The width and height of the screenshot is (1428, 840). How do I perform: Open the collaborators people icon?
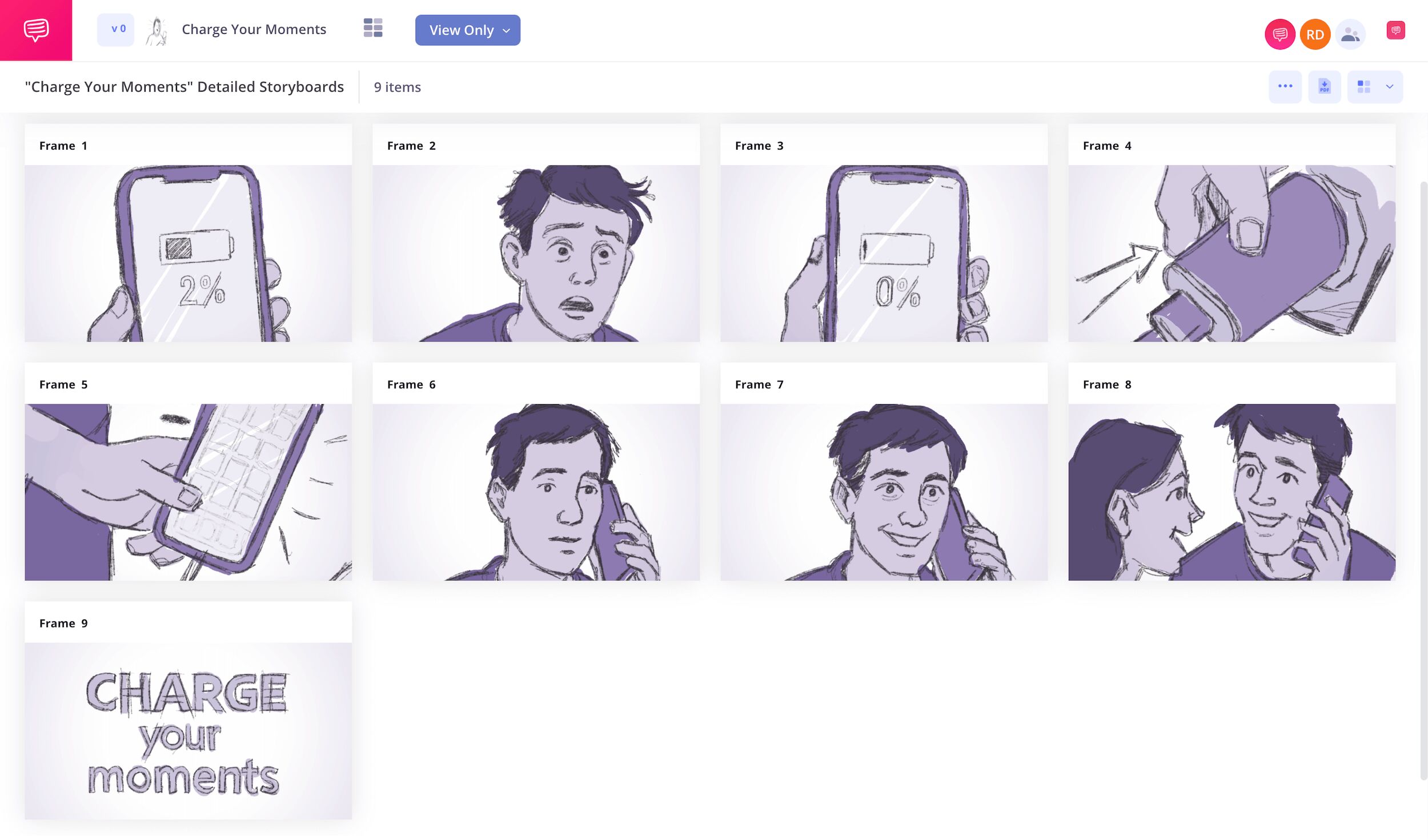pyautogui.click(x=1350, y=35)
